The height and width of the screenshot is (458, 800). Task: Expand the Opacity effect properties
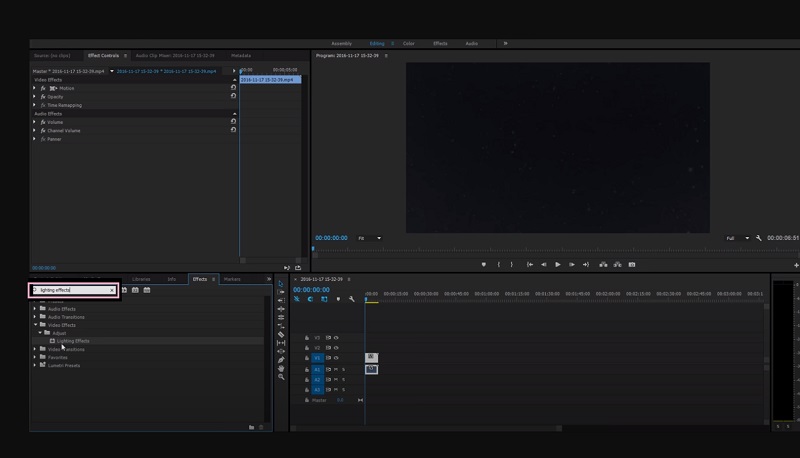[x=35, y=96]
